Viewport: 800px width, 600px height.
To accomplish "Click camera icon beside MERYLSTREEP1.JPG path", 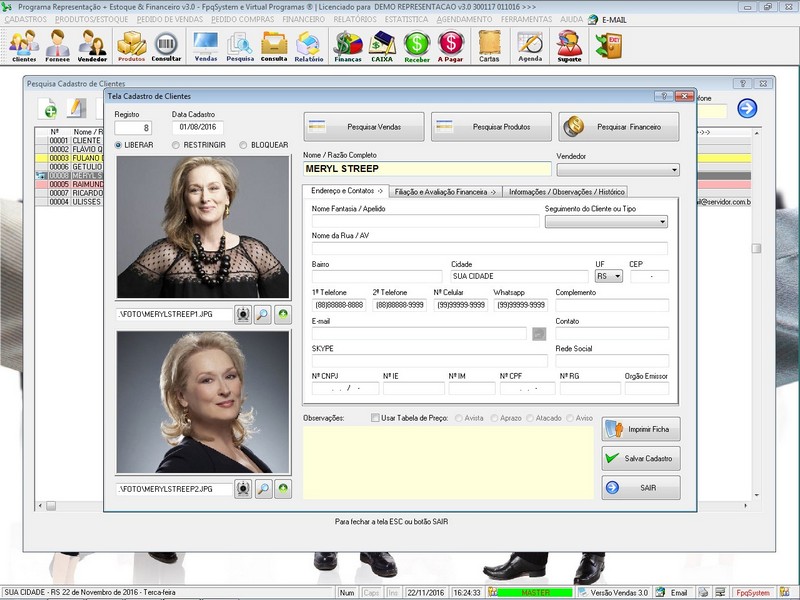I will point(243,314).
